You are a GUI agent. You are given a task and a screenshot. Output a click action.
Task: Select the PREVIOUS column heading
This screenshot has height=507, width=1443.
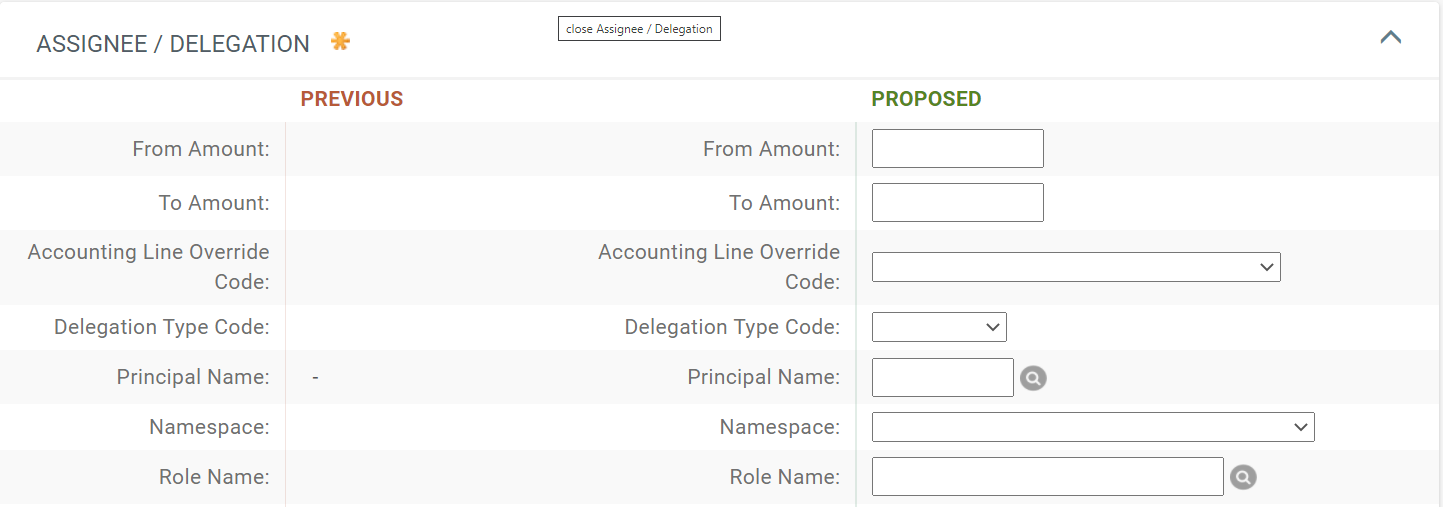pos(352,99)
